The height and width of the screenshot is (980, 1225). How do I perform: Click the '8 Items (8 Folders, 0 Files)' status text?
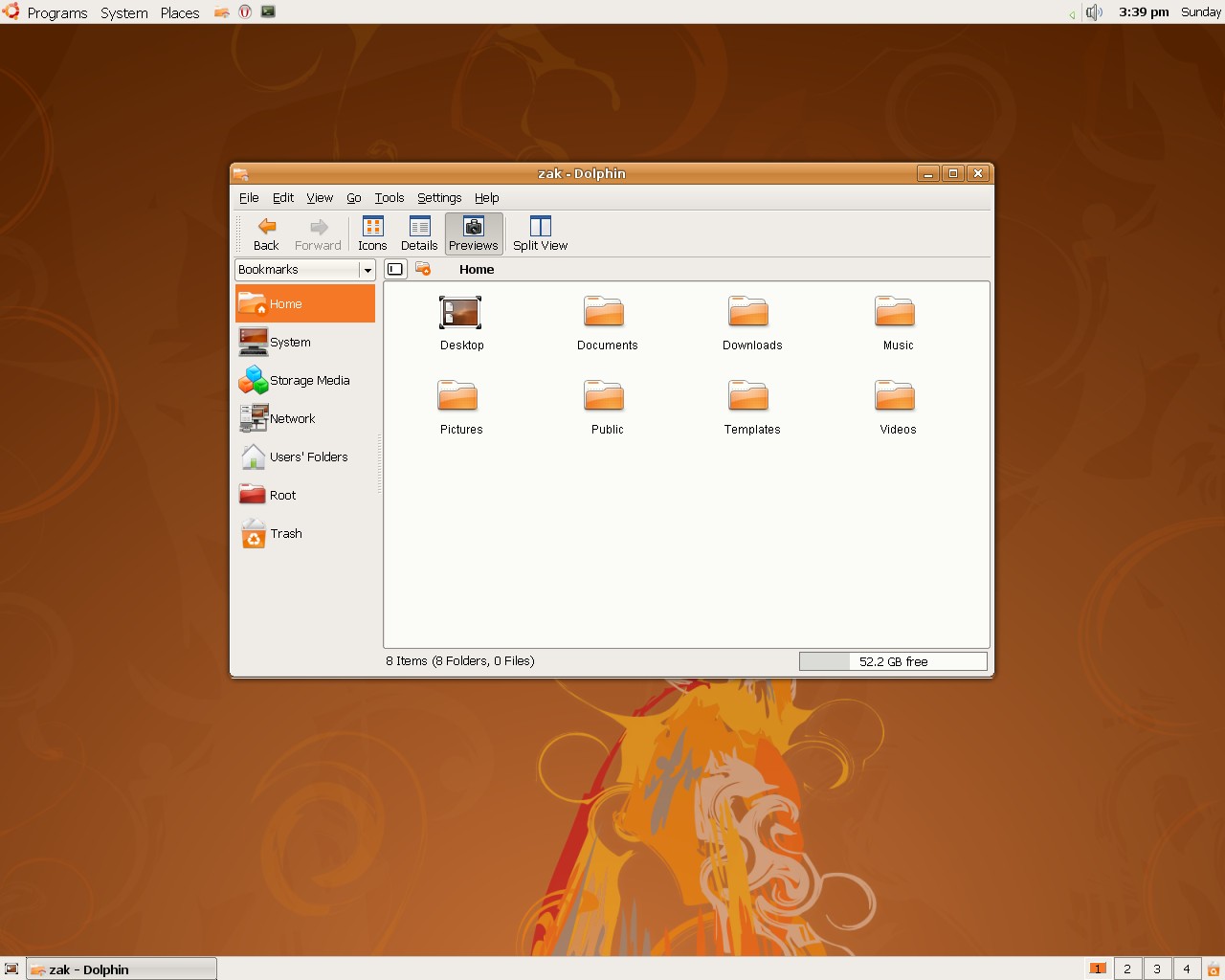[460, 661]
